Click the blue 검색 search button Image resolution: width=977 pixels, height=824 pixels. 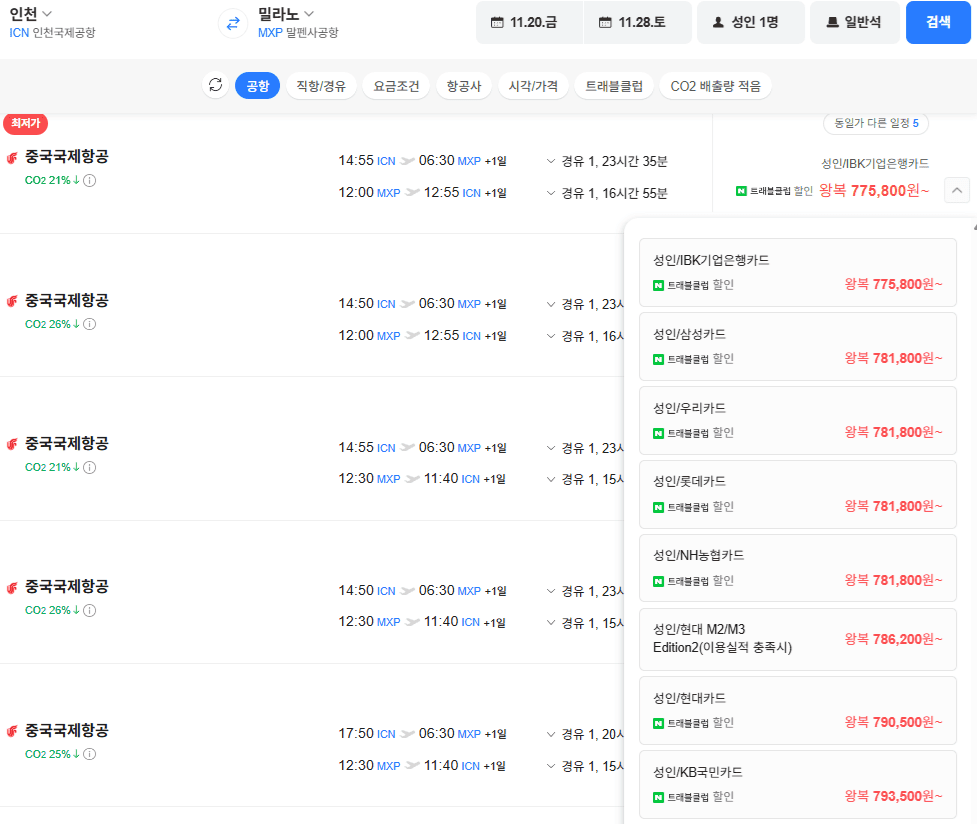point(938,22)
